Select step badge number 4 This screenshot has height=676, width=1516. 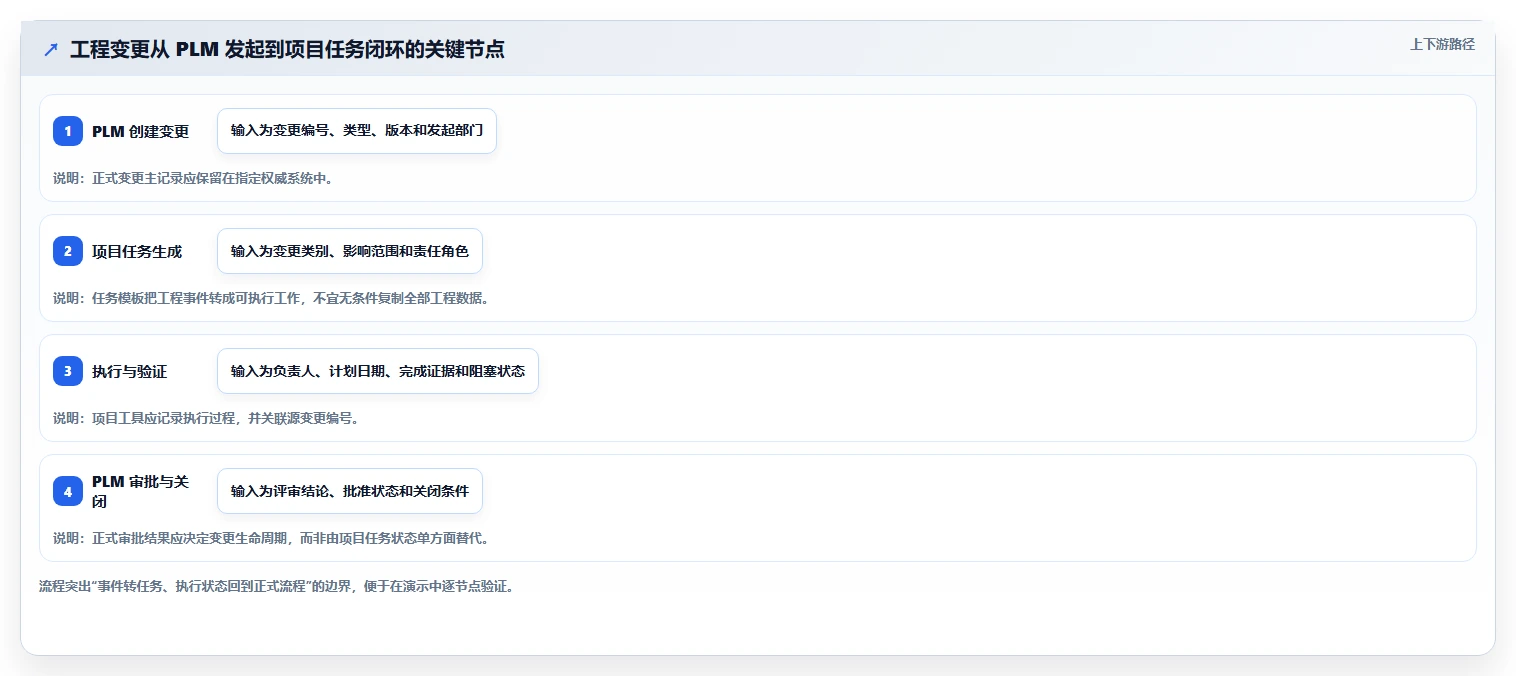pos(68,491)
